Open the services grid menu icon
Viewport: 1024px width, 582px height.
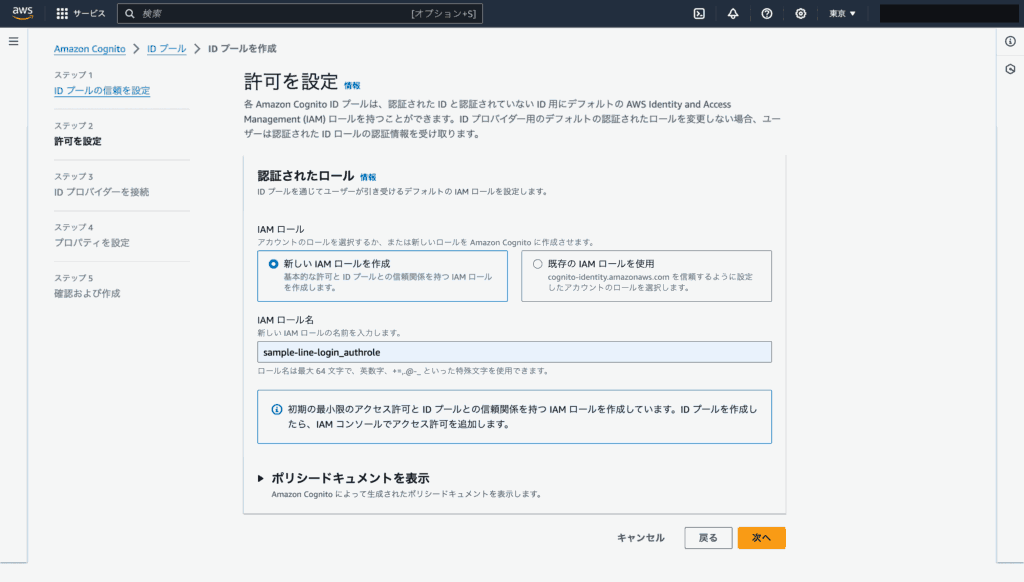[62, 14]
